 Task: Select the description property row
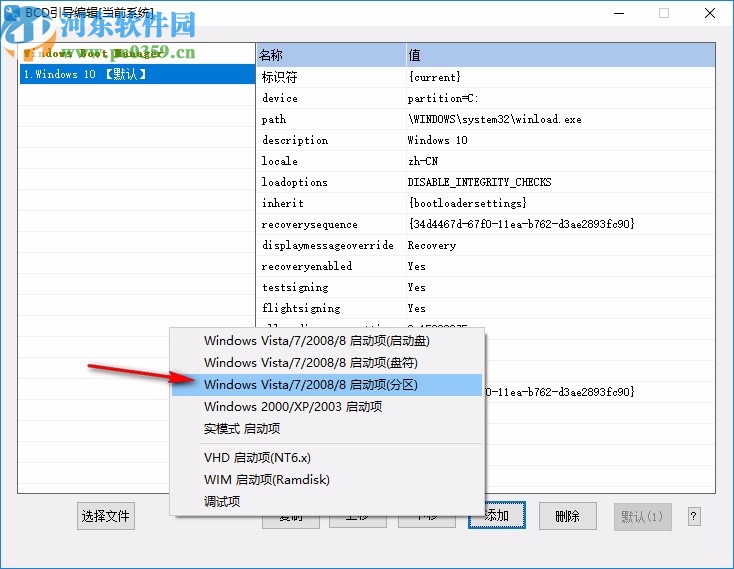coord(485,140)
